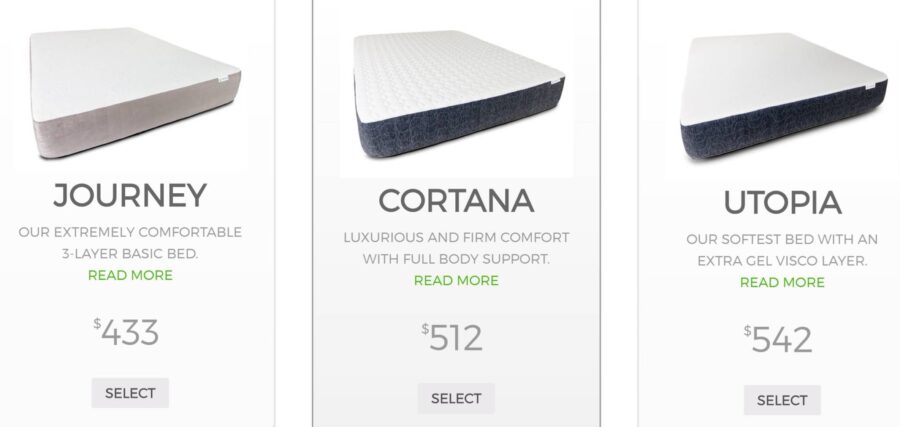The width and height of the screenshot is (900, 427).
Task: Click the white tag on the Cortana mattress
Action: [x=556, y=81]
